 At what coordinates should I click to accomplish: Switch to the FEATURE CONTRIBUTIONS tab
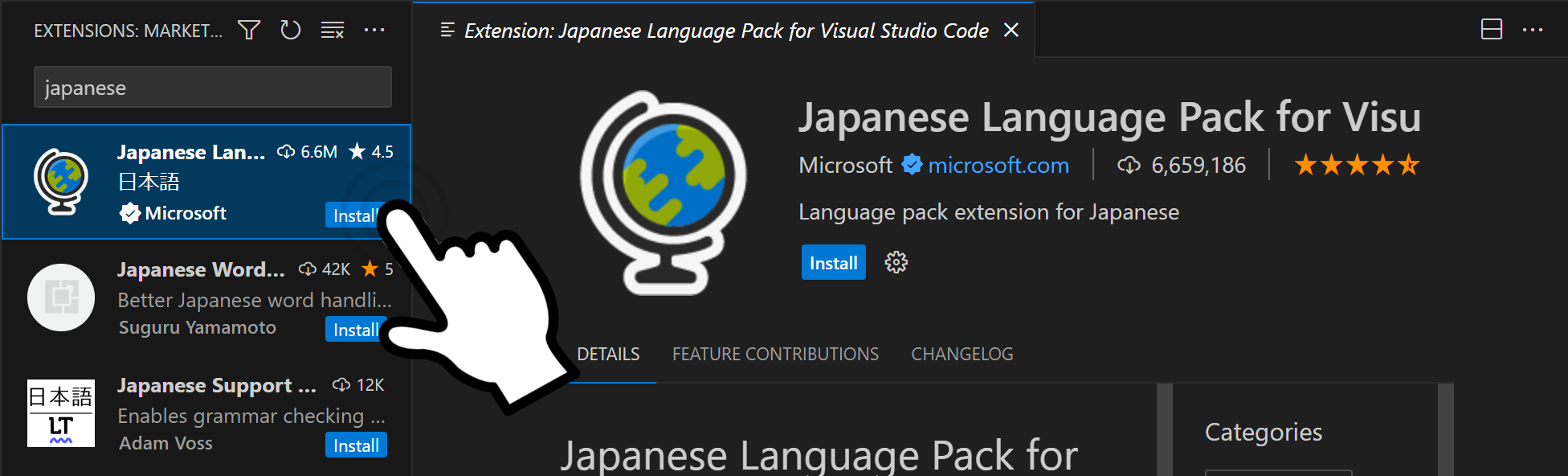[775, 355]
